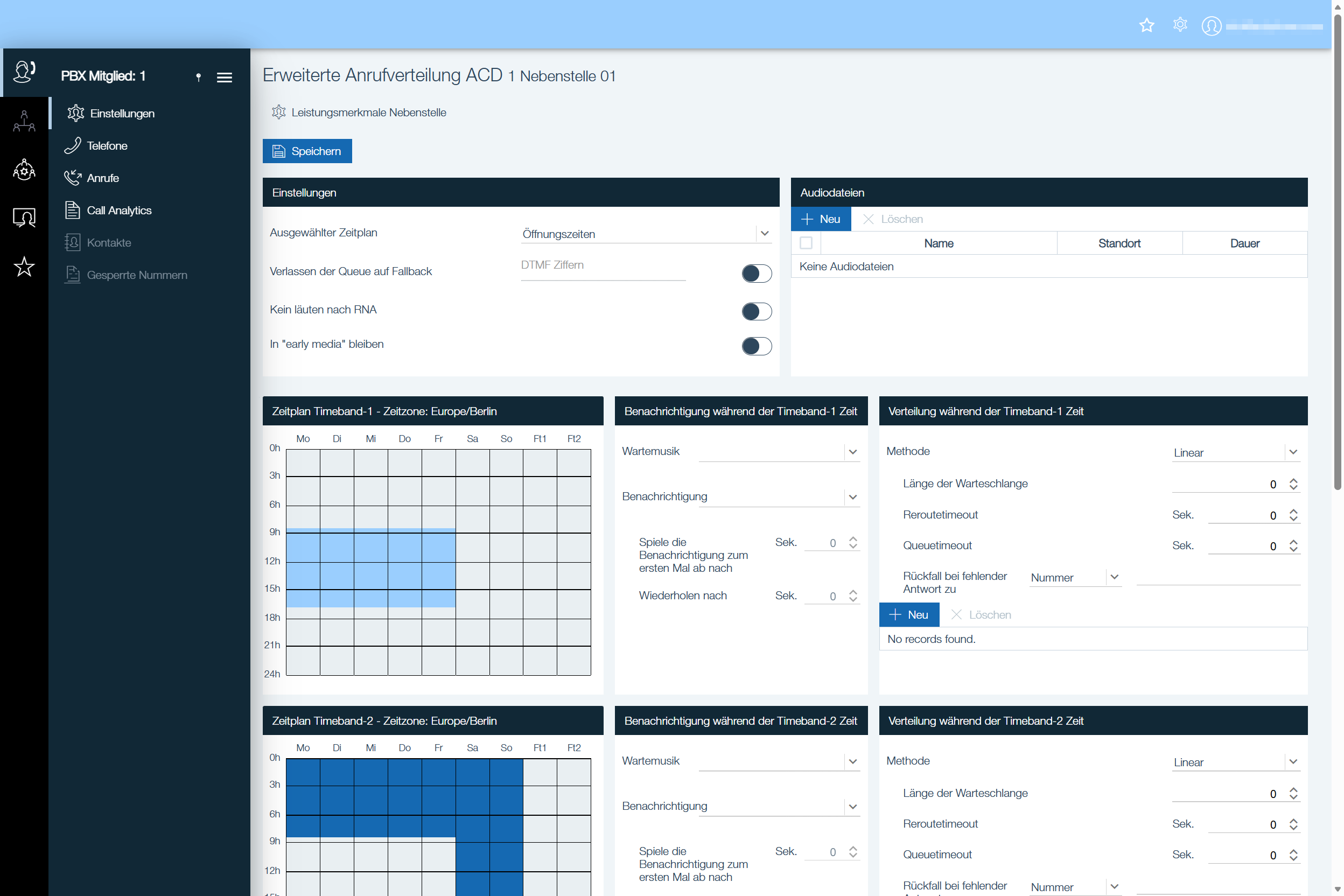
Task: Click the Speichern button
Action: pos(307,151)
